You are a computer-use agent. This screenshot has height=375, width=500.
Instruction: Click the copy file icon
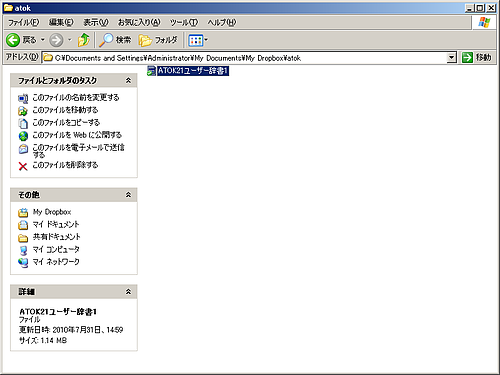point(23,123)
